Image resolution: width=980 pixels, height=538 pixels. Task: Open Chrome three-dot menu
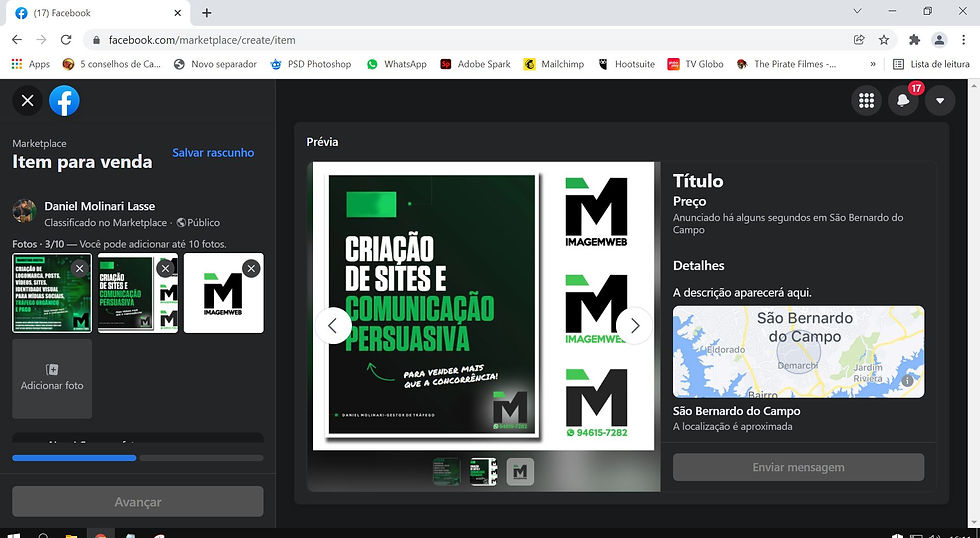point(963,39)
